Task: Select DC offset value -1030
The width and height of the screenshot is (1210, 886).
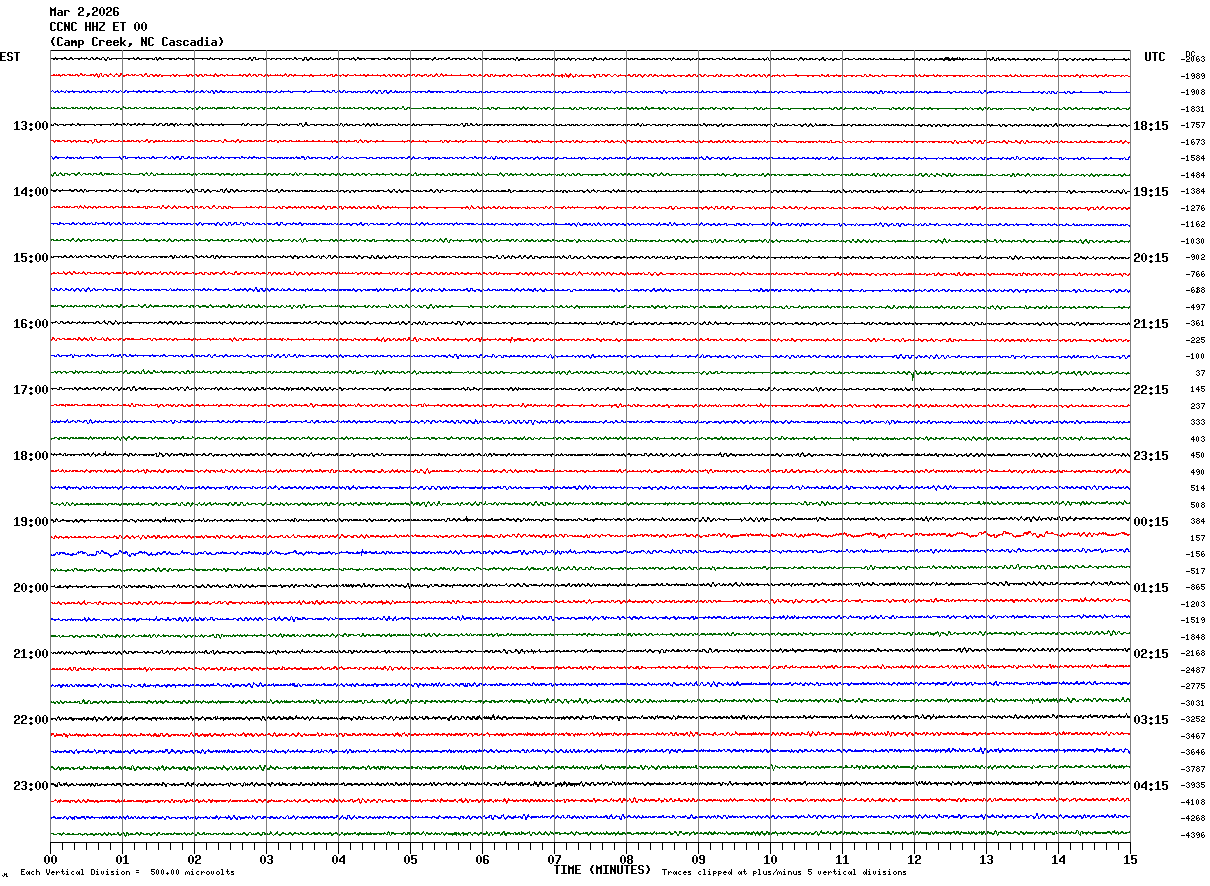Action: (1194, 241)
